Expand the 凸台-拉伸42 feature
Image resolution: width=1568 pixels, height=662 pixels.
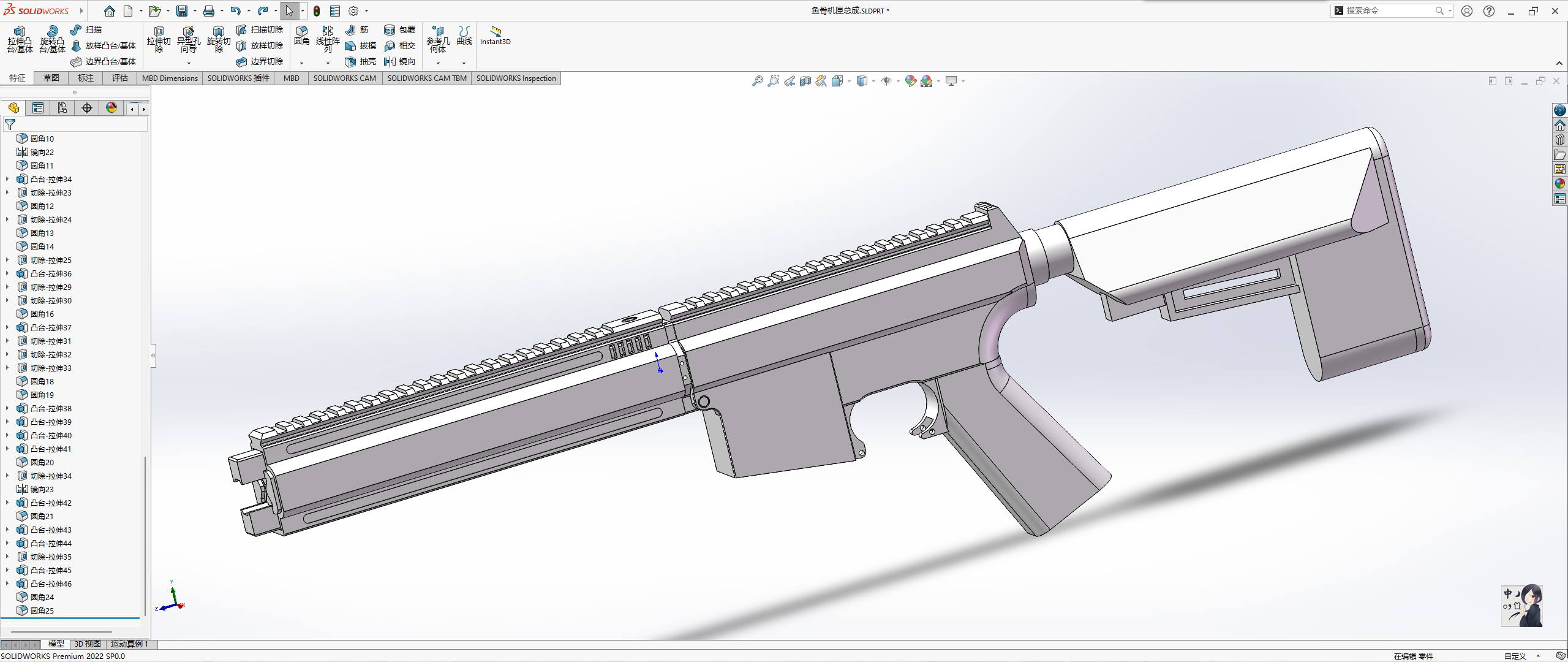pos(7,503)
